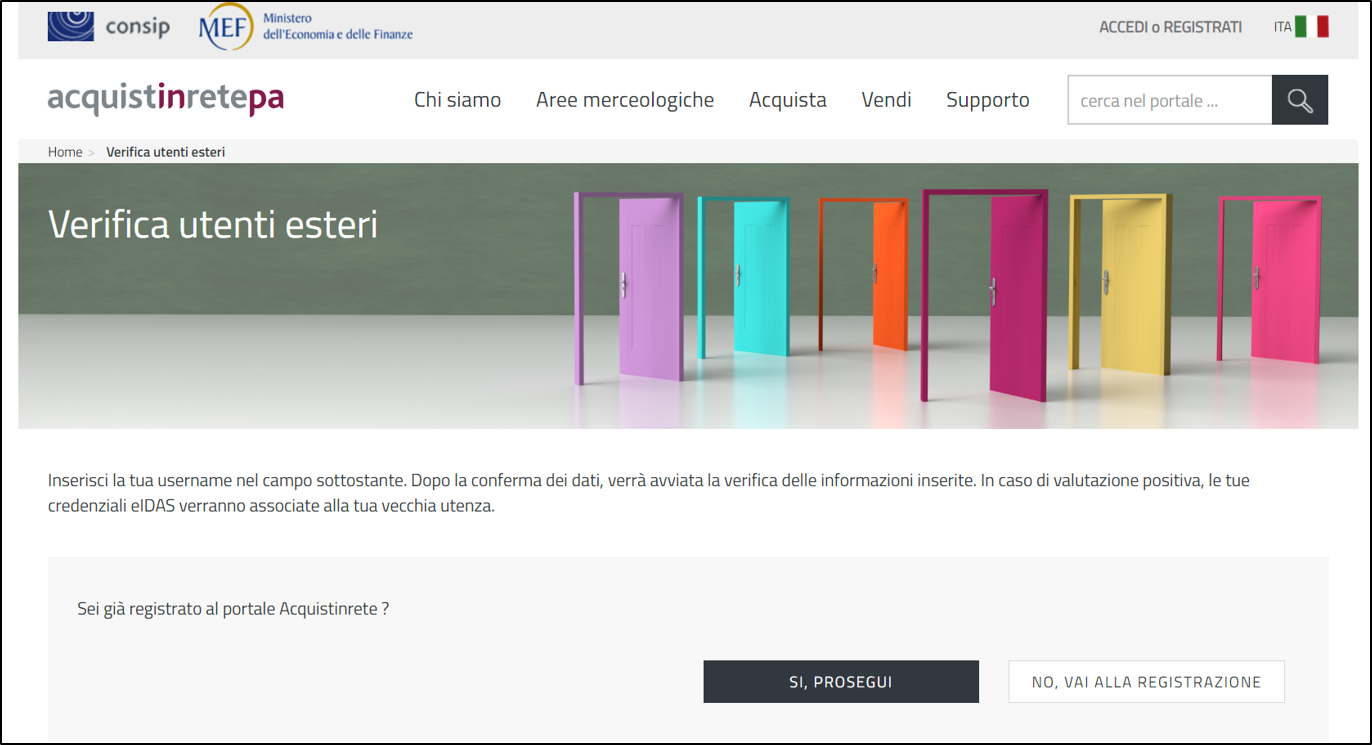
Task: Open the ITA language selector
Action: point(1282,27)
